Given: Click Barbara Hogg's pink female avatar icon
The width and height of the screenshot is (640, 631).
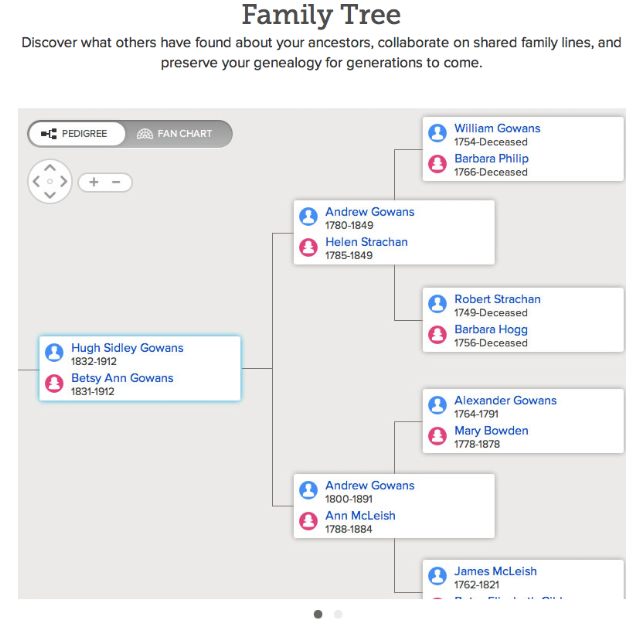Looking at the screenshot, I should click(437, 334).
